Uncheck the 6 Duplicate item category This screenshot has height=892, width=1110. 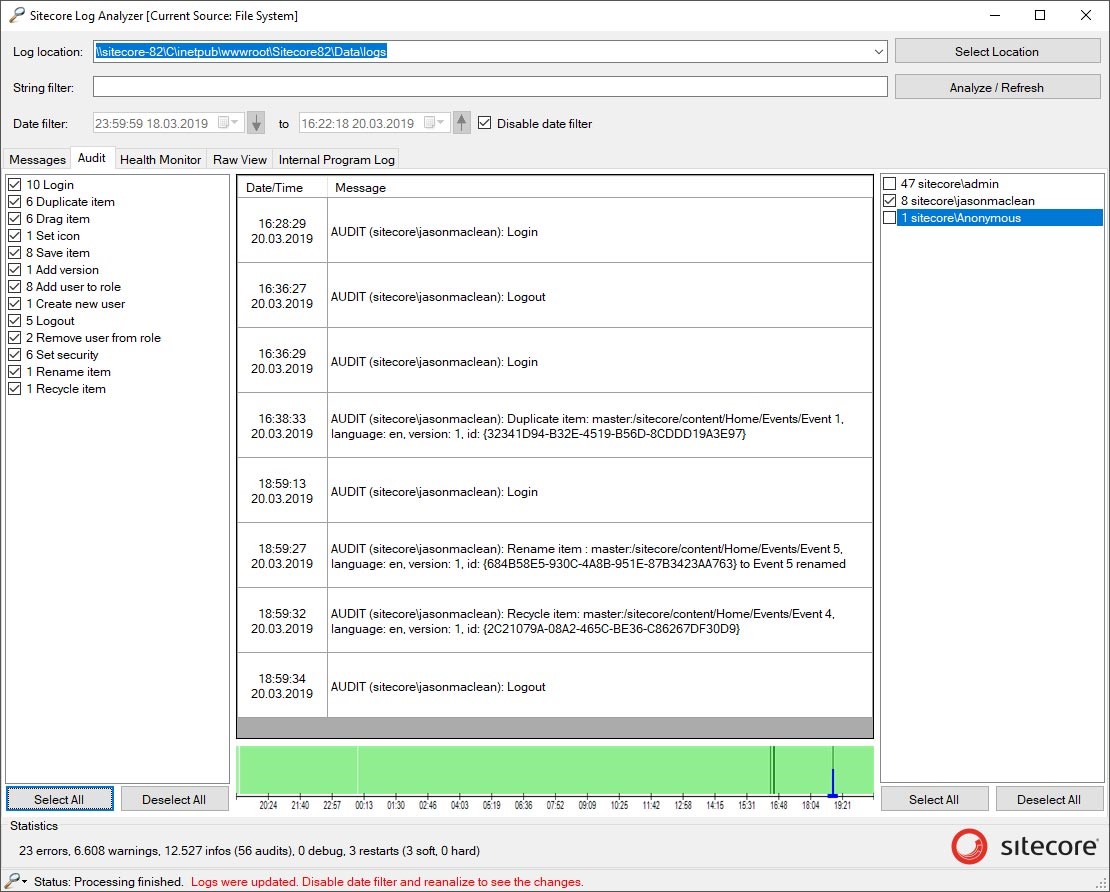(x=15, y=202)
